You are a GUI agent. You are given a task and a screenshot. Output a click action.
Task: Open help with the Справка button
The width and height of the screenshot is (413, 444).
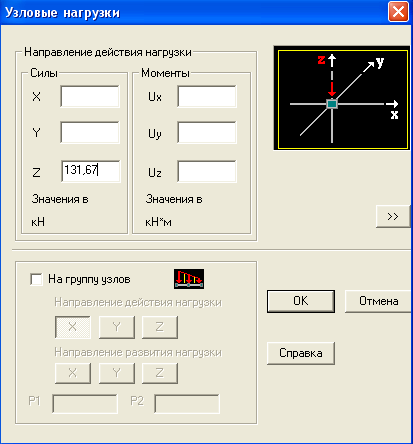click(301, 353)
